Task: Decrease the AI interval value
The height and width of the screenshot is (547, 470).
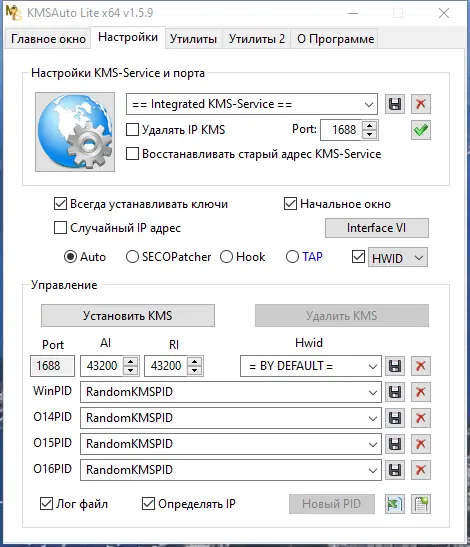Action: click(130, 370)
